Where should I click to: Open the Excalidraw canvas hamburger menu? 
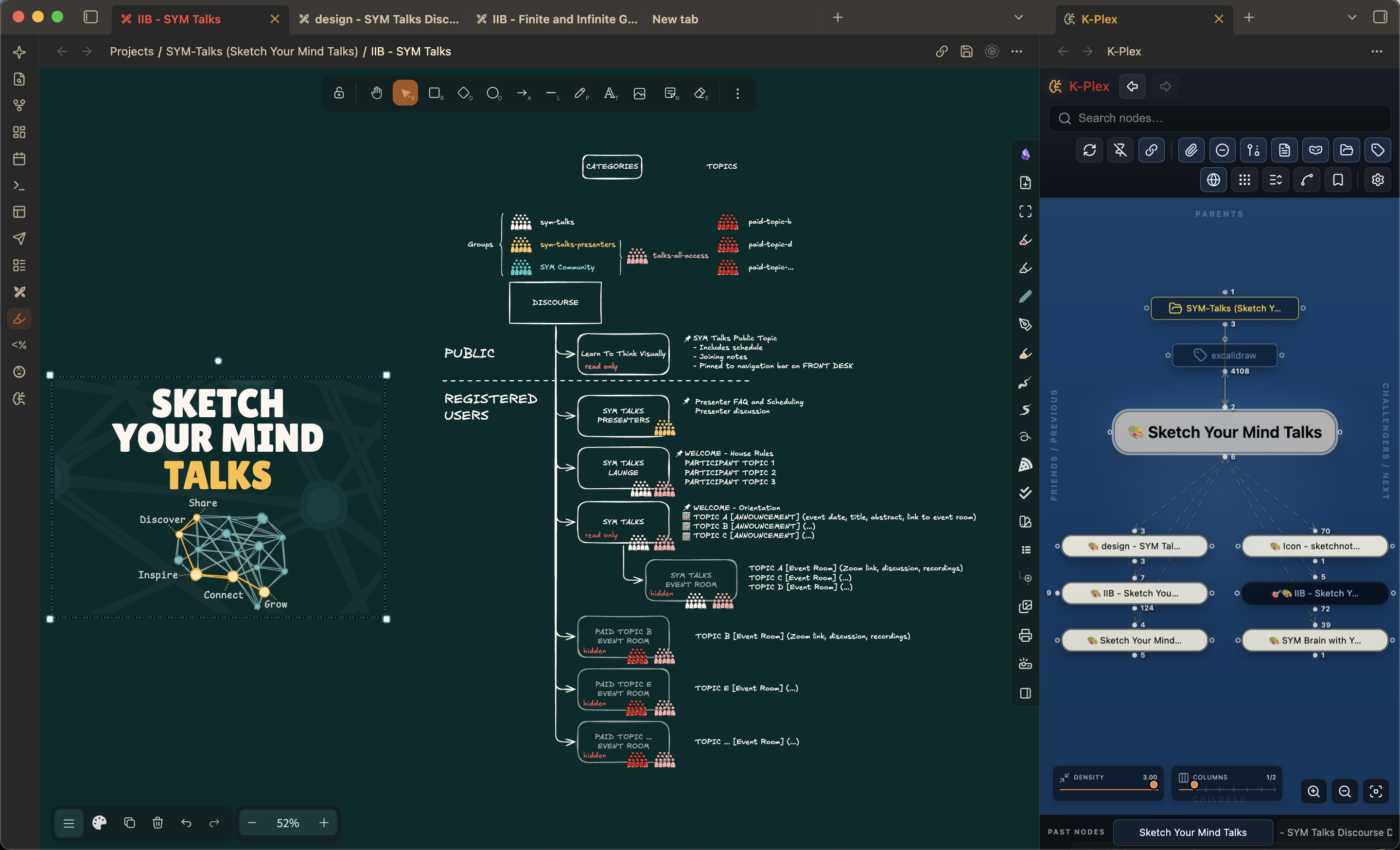[69, 823]
